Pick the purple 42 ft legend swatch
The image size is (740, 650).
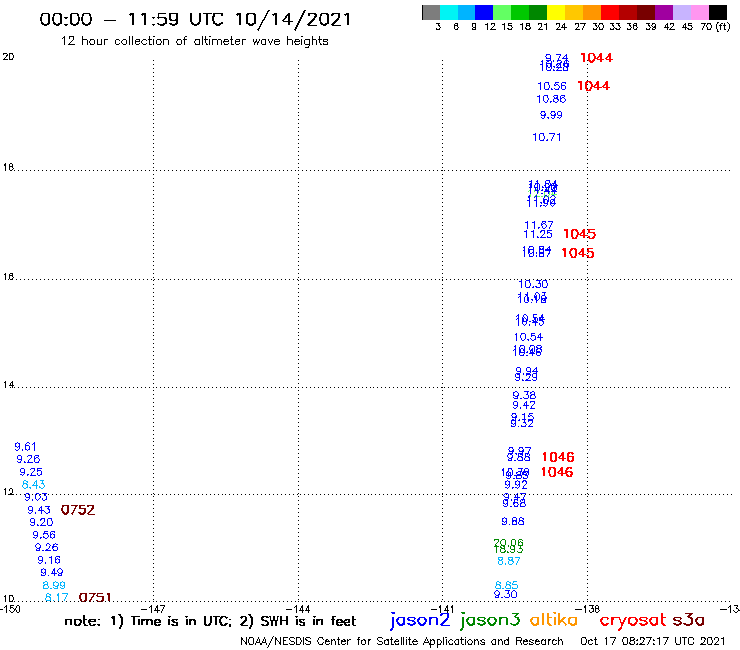tap(663, 12)
